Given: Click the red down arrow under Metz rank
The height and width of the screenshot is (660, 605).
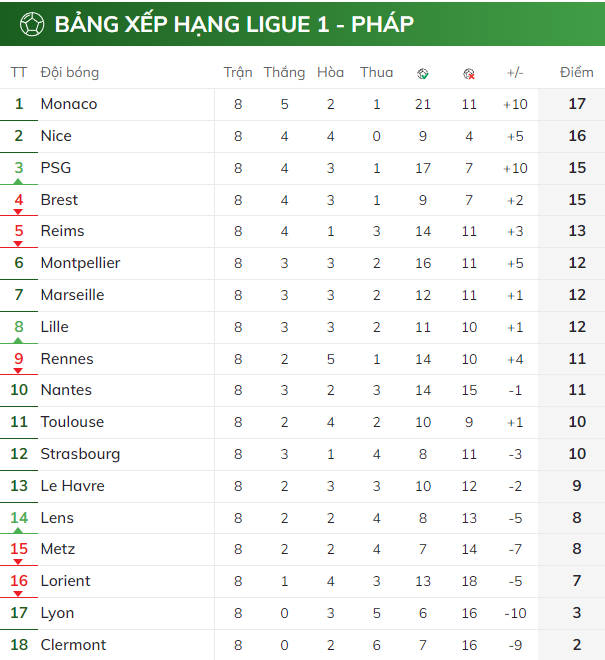Looking at the screenshot, I should click(18, 562).
